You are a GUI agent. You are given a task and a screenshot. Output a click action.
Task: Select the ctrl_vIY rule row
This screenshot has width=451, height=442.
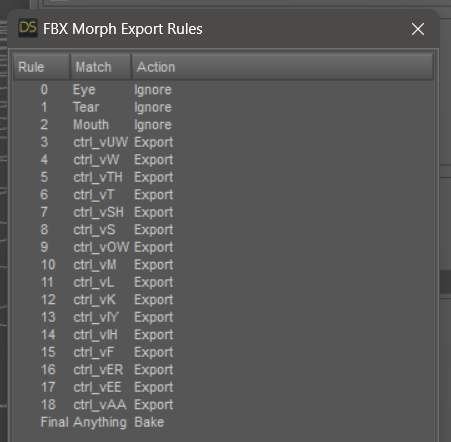coord(224,317)
